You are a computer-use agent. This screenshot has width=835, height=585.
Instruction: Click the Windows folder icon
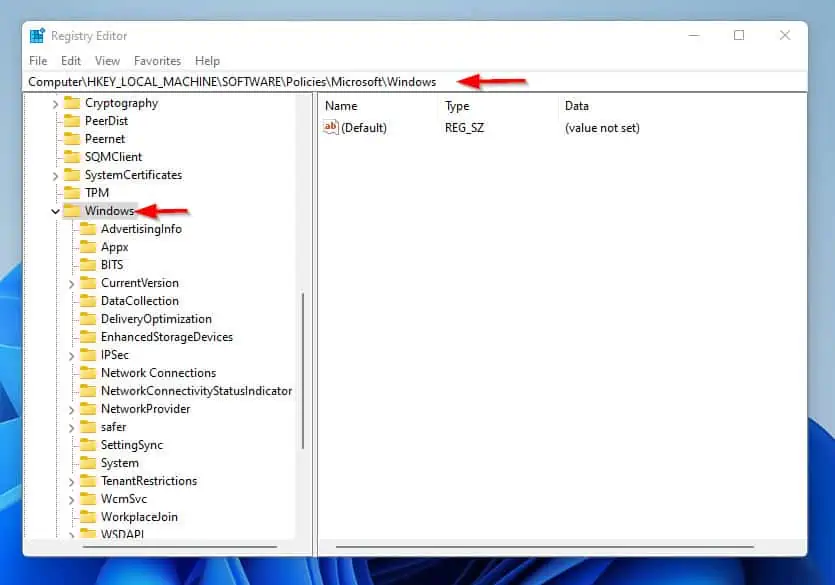(72, 211)
